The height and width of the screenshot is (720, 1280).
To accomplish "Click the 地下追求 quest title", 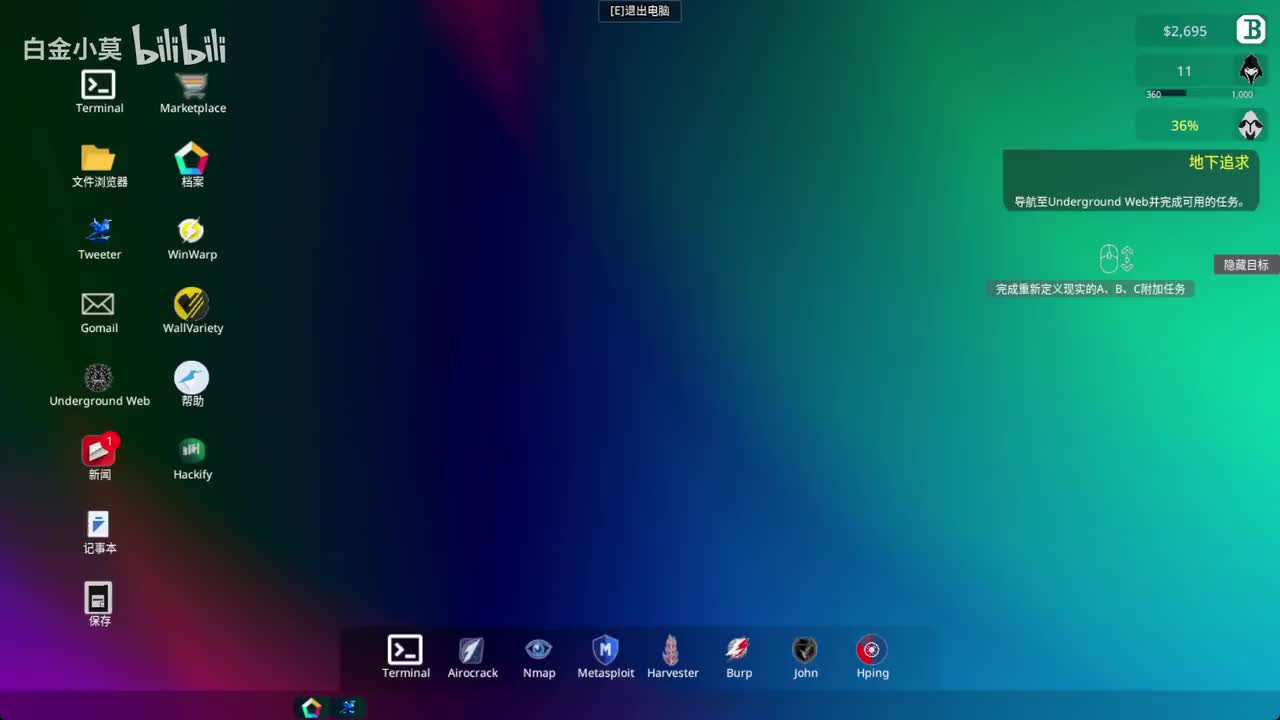I will pyautogui.click(x=1219, y=162).
